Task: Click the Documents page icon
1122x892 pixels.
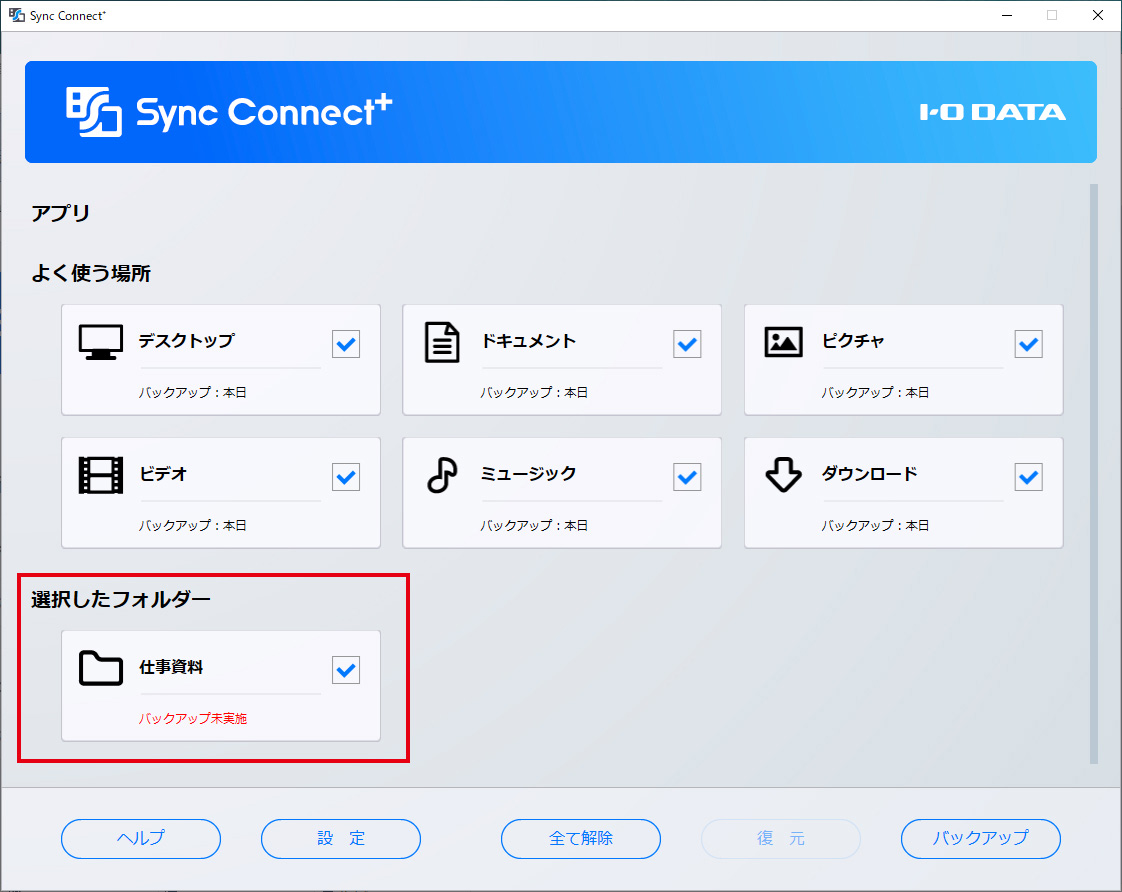Action: [442, 343]
